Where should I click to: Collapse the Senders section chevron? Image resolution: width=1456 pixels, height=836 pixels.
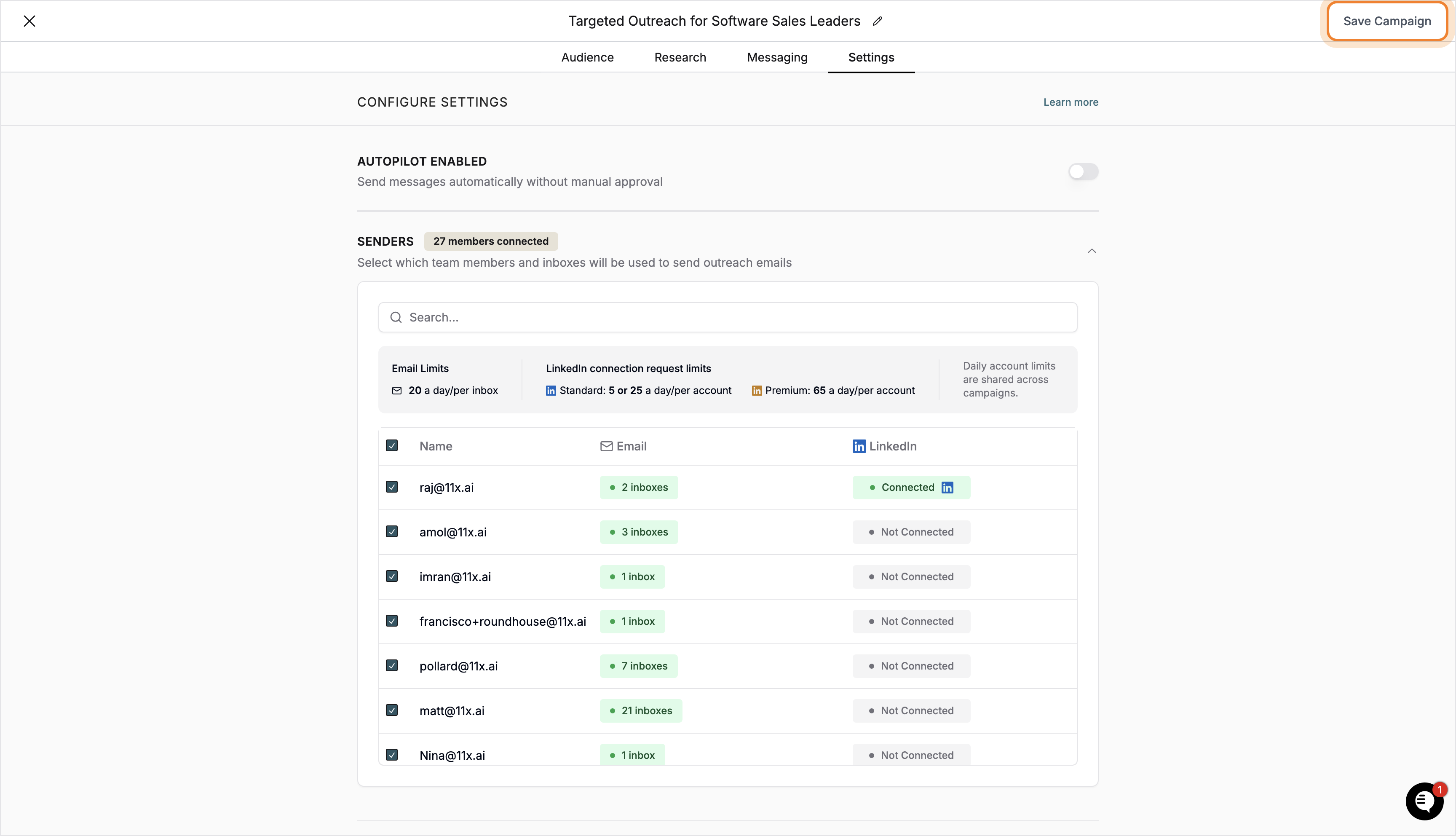pyautogui.click(x=1092, y=251)
